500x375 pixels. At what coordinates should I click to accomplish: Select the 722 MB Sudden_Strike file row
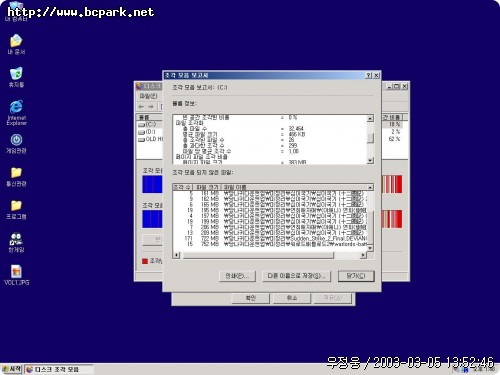click(270, 239)
